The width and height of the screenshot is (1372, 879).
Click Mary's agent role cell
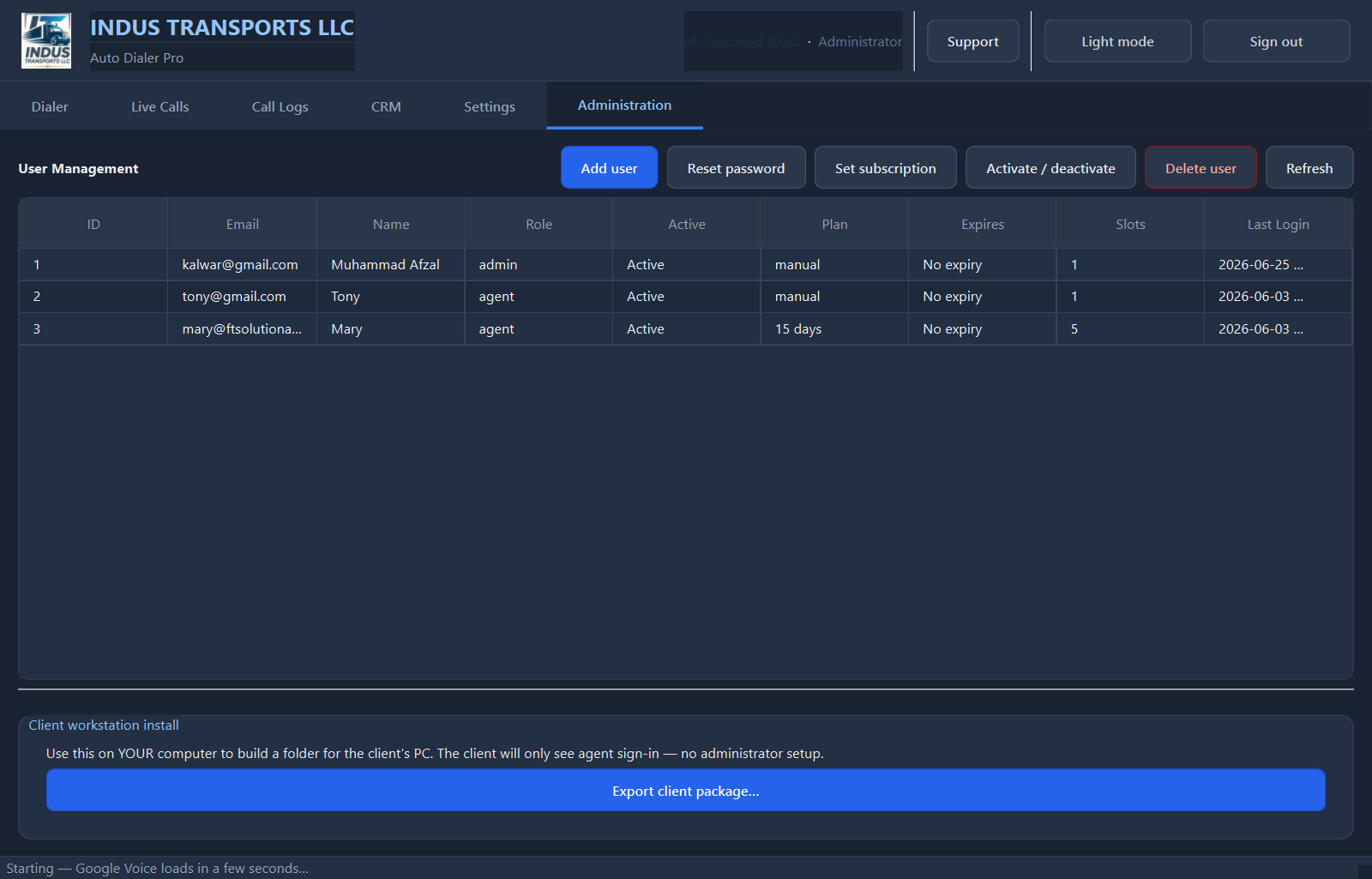point(539,328)
